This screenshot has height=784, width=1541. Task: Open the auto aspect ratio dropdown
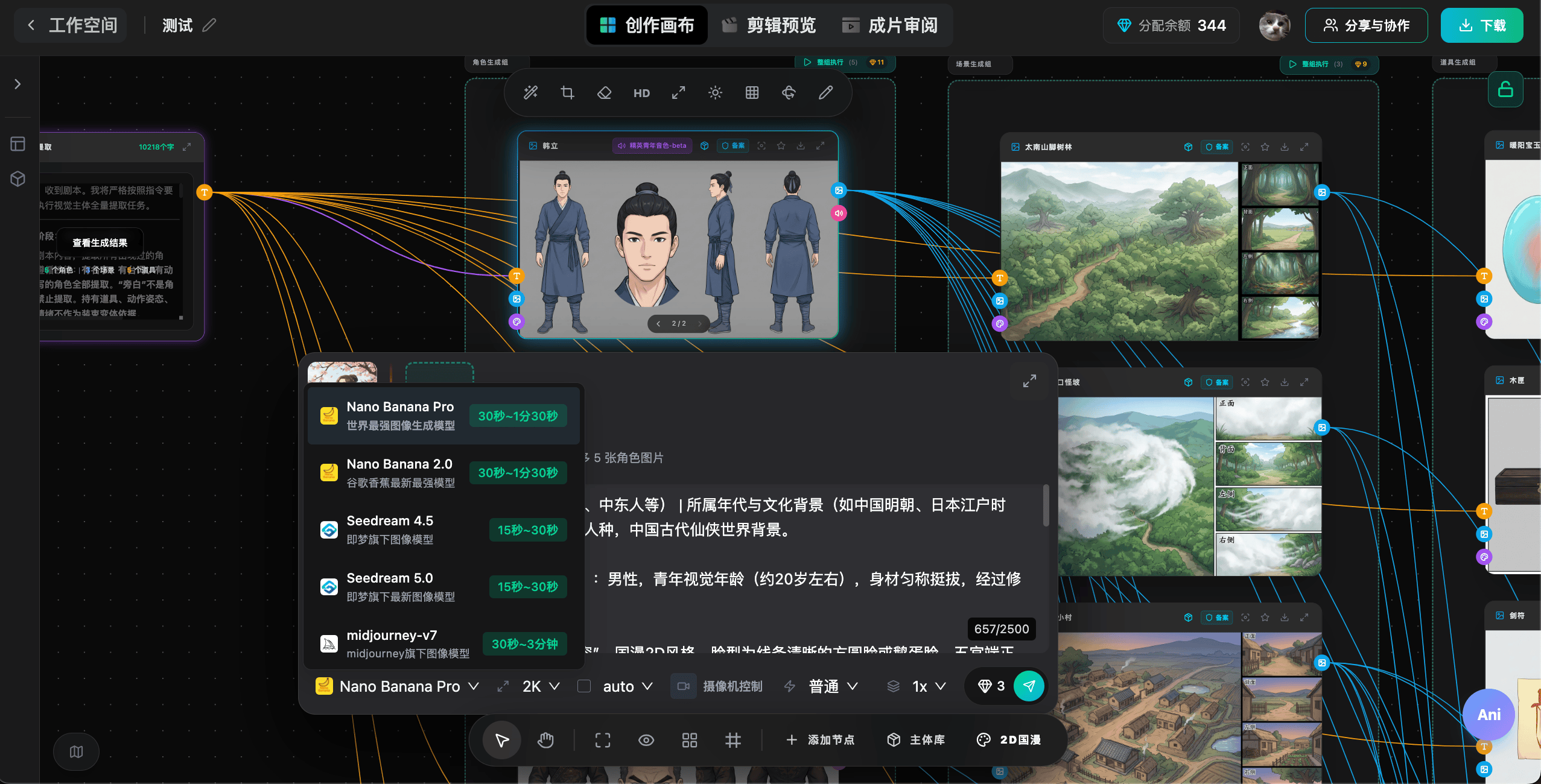[628, 686]
